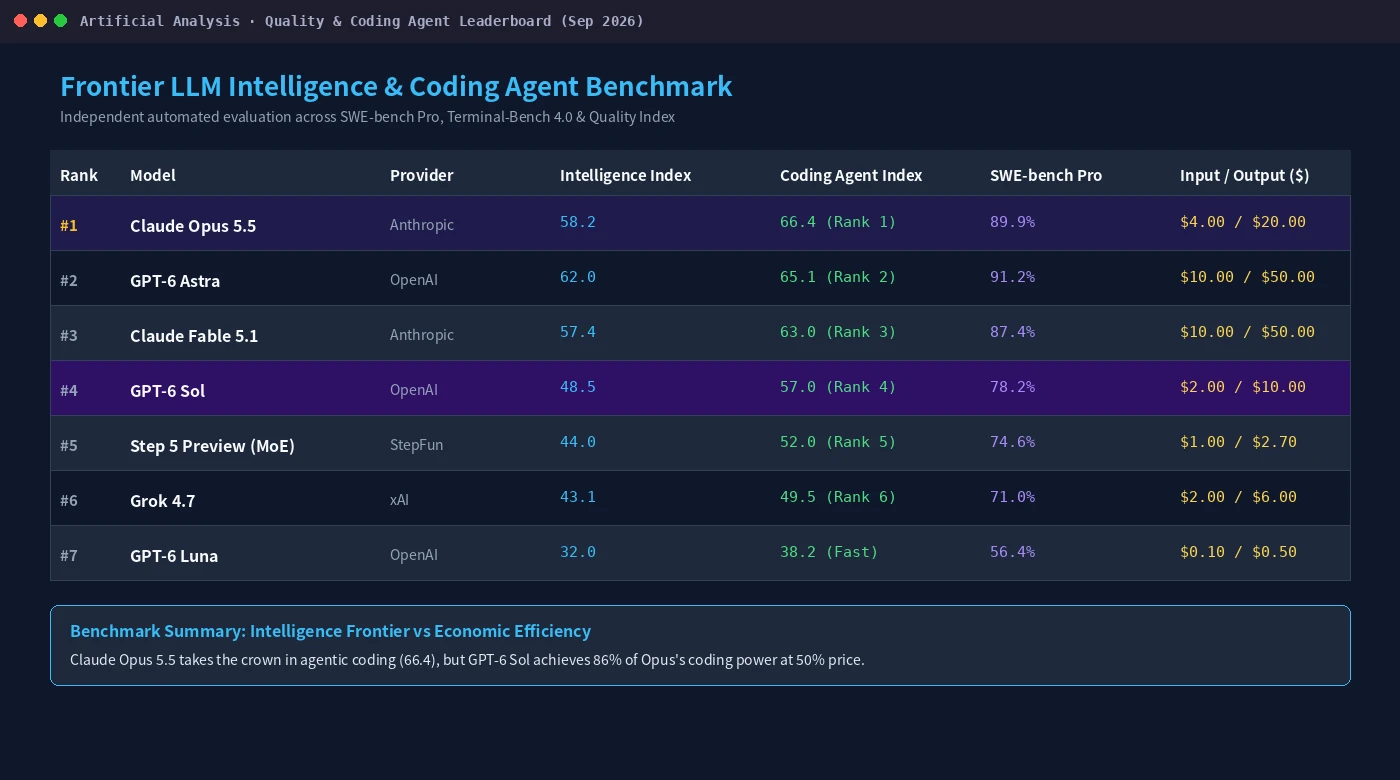Click the '$10.00 / $50.00' price for GPT-6 Astra
This screenshot has height=780, width=1400.
click(x=1247, y=277)
